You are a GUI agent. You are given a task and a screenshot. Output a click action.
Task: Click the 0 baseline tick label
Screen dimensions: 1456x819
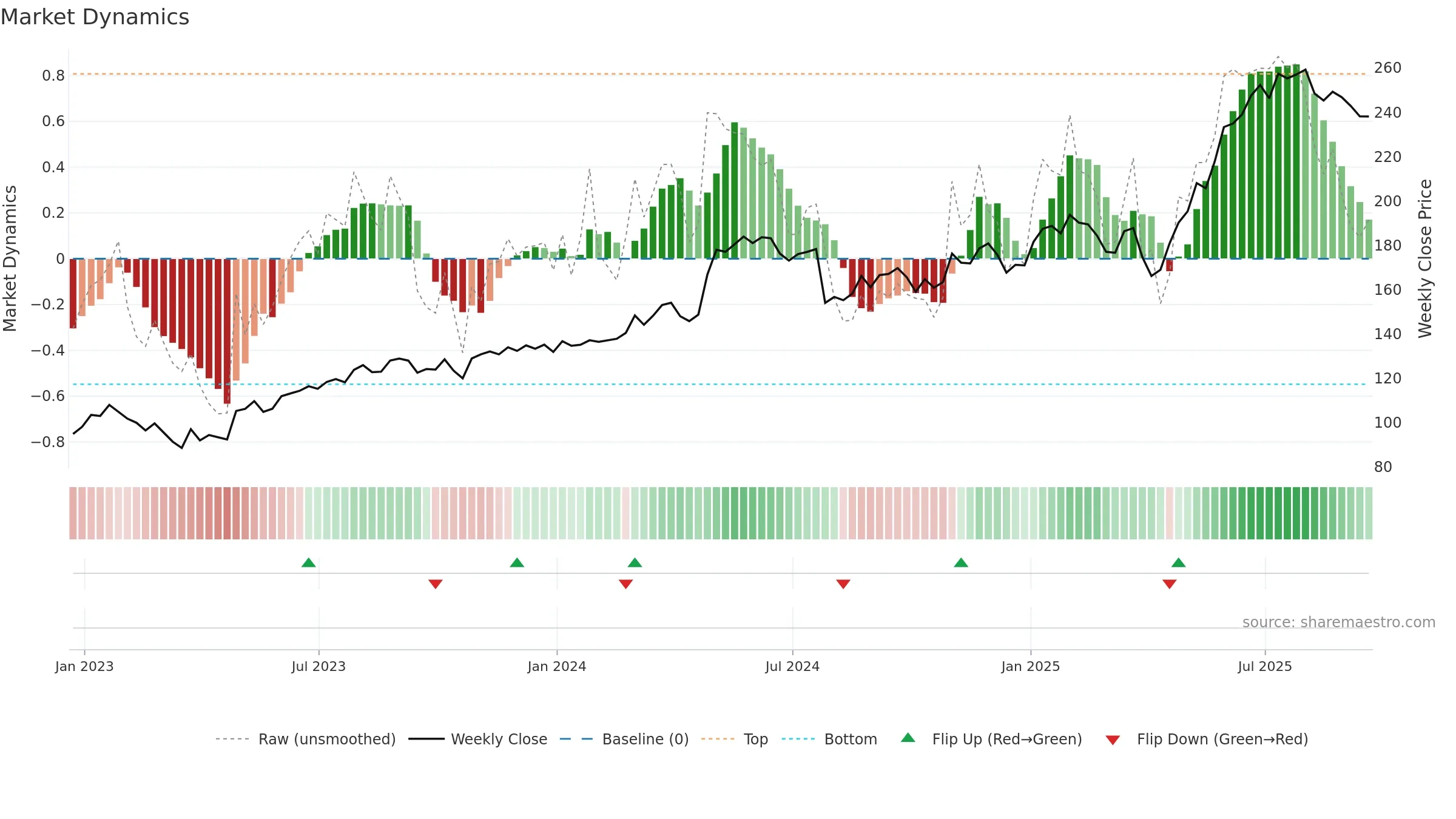click(x=60, y=259)
